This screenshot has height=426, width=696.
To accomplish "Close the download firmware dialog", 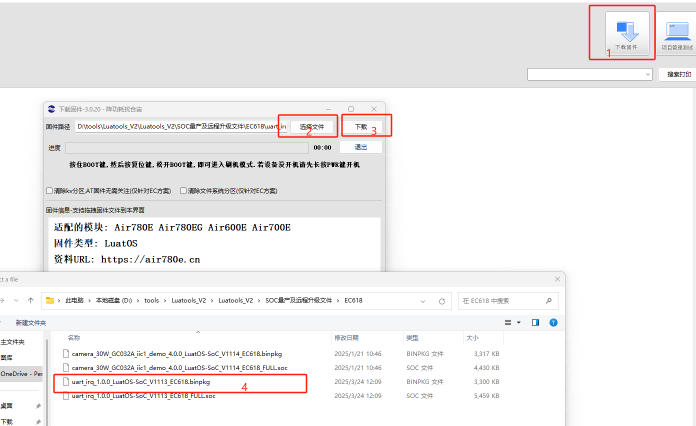I will 374,109.
